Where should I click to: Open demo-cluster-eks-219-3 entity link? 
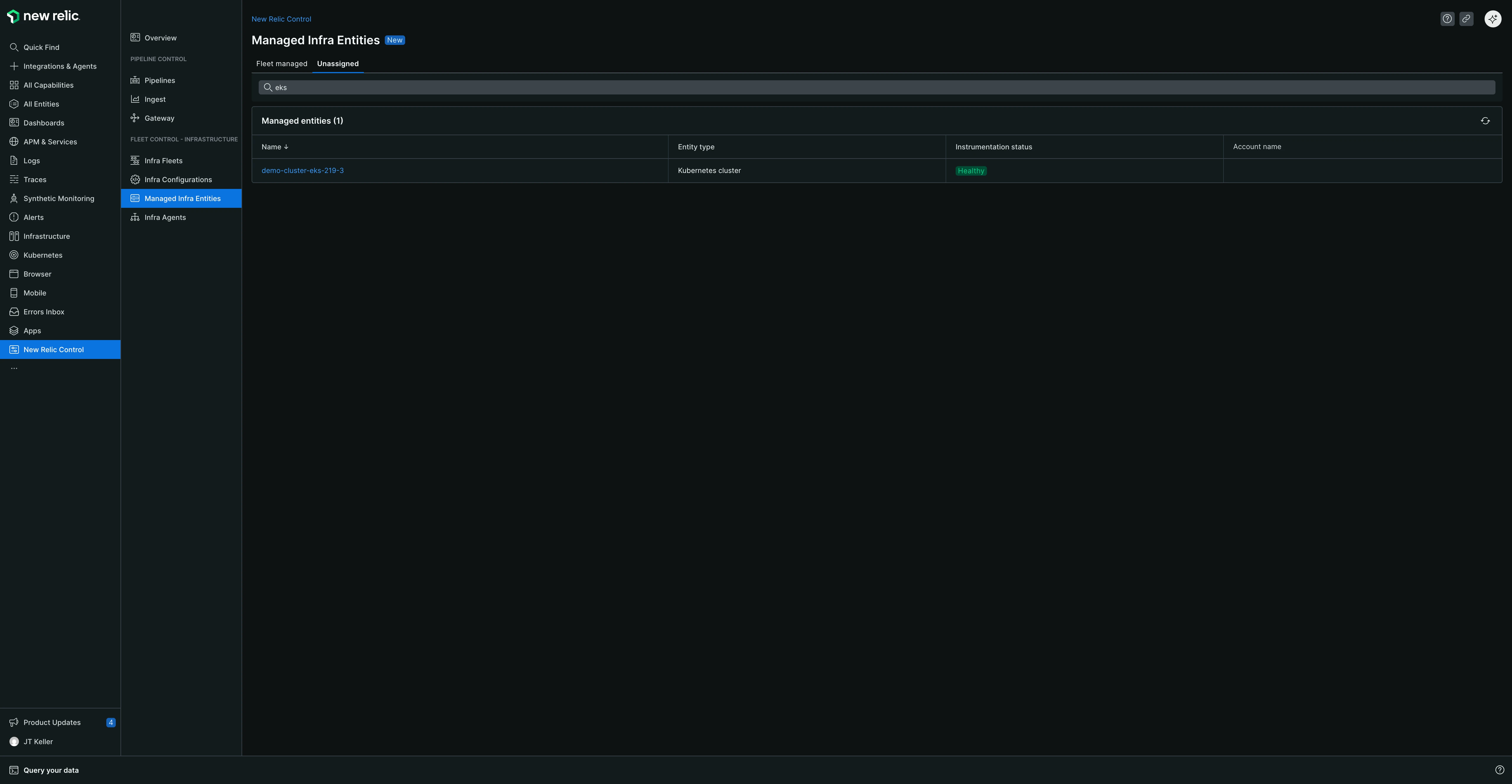(302, 171)
